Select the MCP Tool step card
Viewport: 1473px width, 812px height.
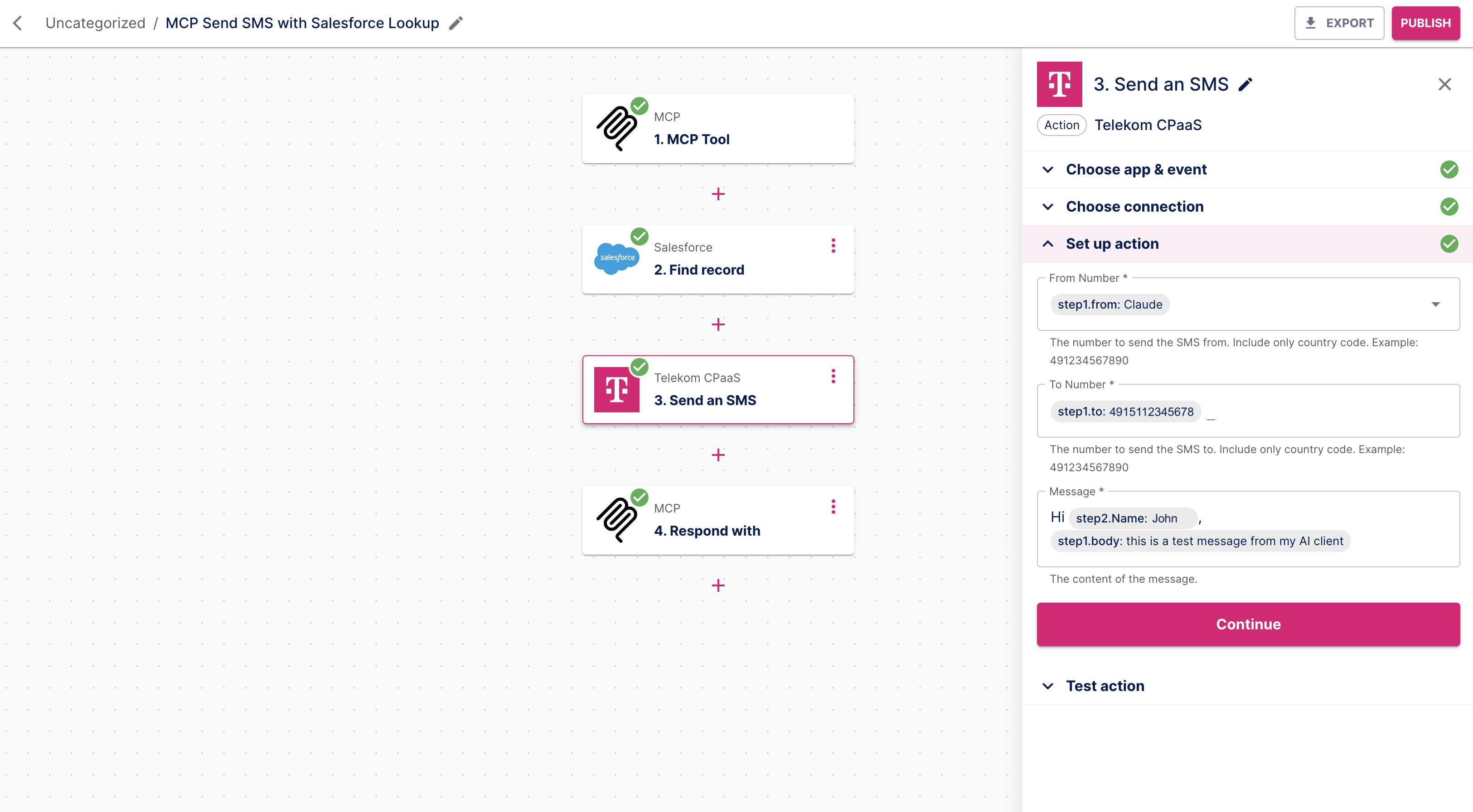(717, 129)
